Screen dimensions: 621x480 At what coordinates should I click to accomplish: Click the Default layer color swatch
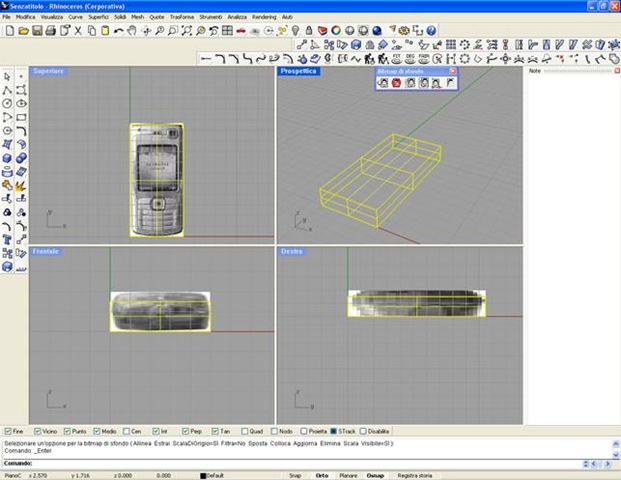click(x=203, y=475)
